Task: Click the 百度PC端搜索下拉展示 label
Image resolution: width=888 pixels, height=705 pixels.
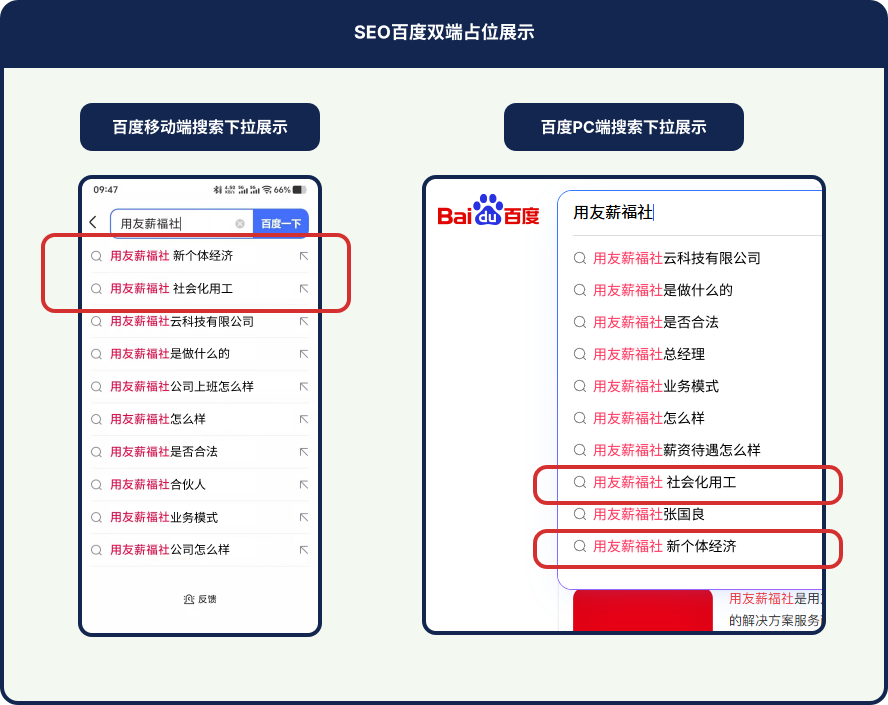Action: click(x=624, y=127)
